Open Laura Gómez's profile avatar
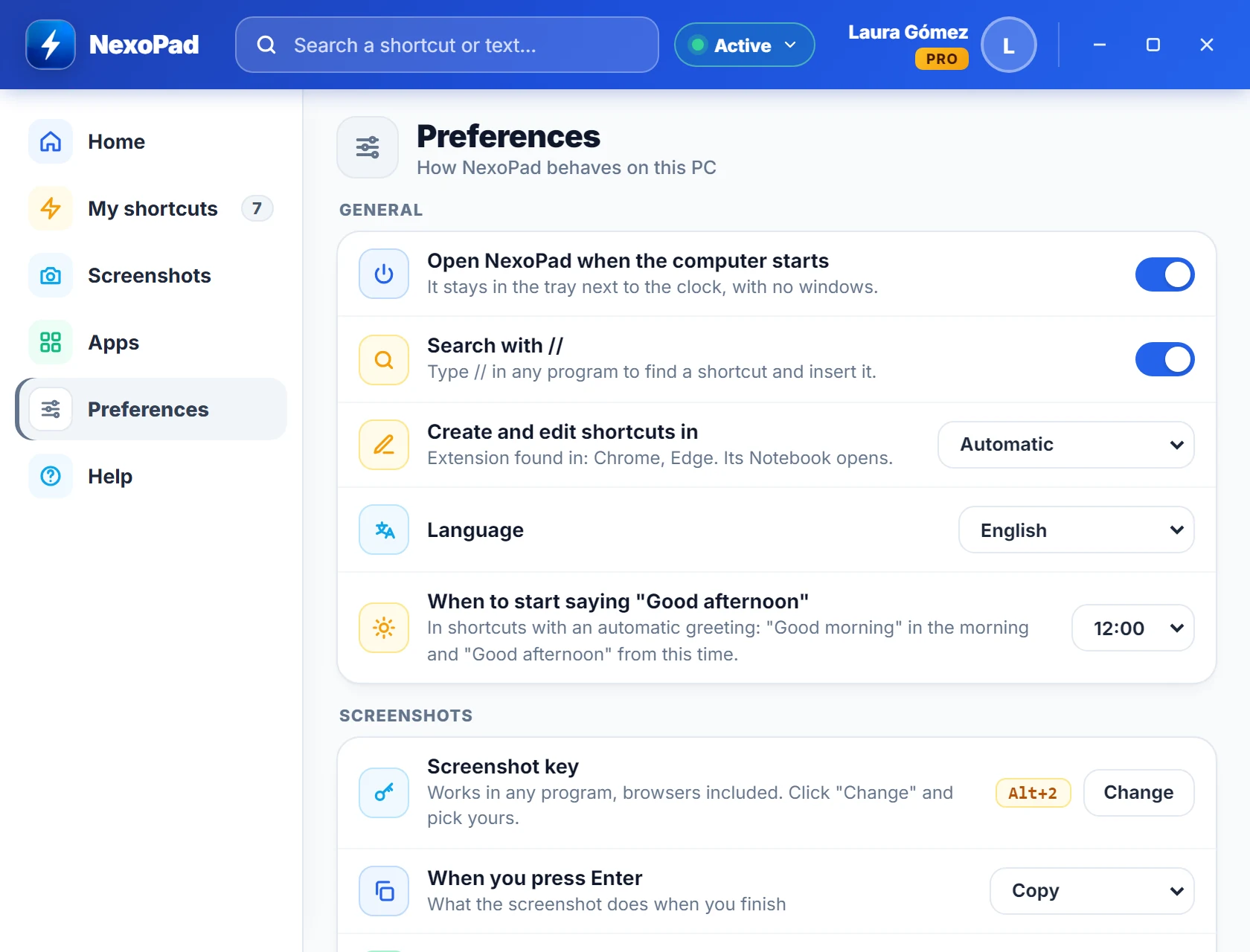The image size is (1250, 952). click(x=1009, y=45)
